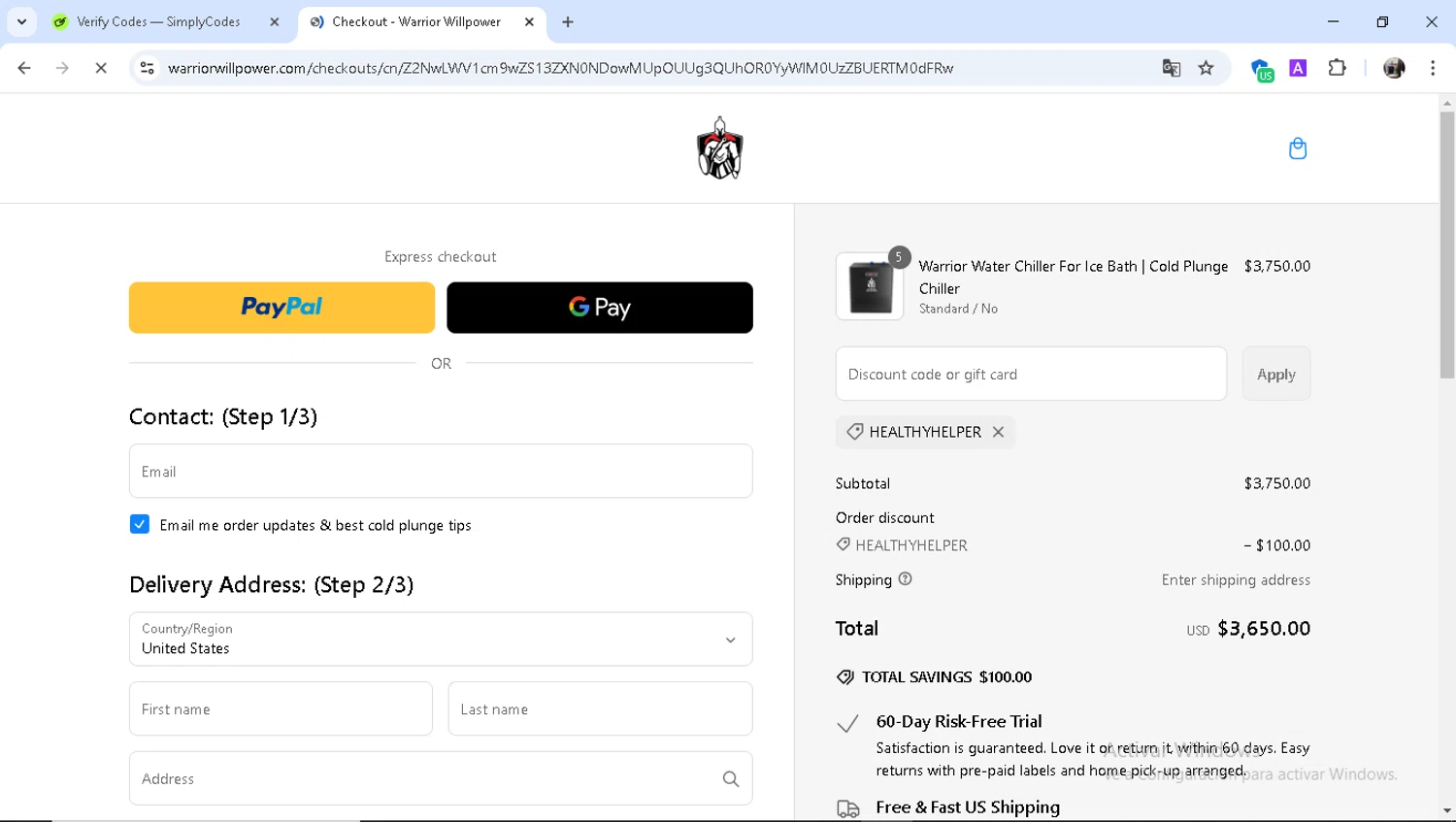Click the Discount code or gift card field
Viewport: 1456px width, 822px height.
tap(1031, 374)
